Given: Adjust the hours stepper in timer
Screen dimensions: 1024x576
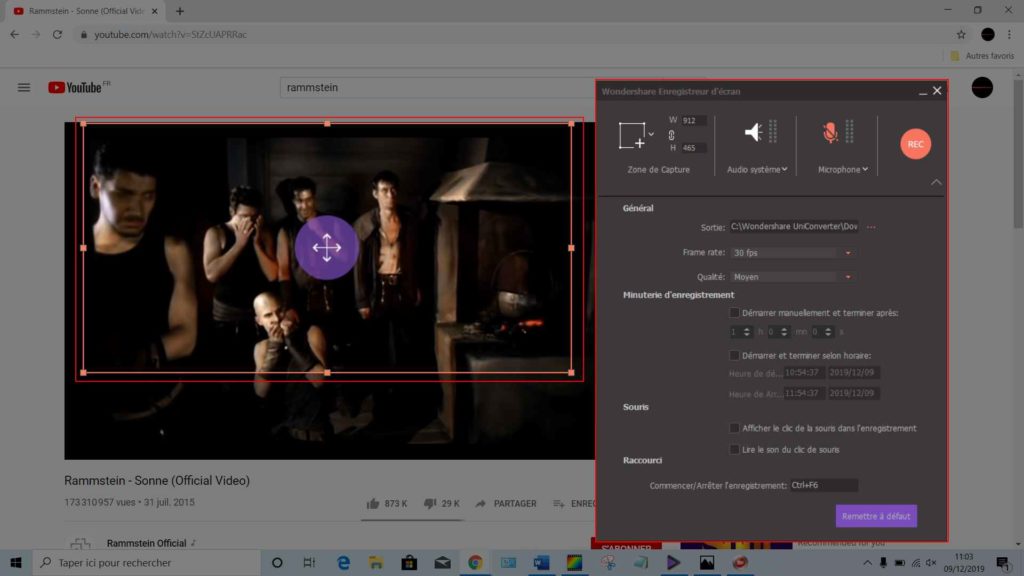Looking at the screenshot, I should 746,332.
